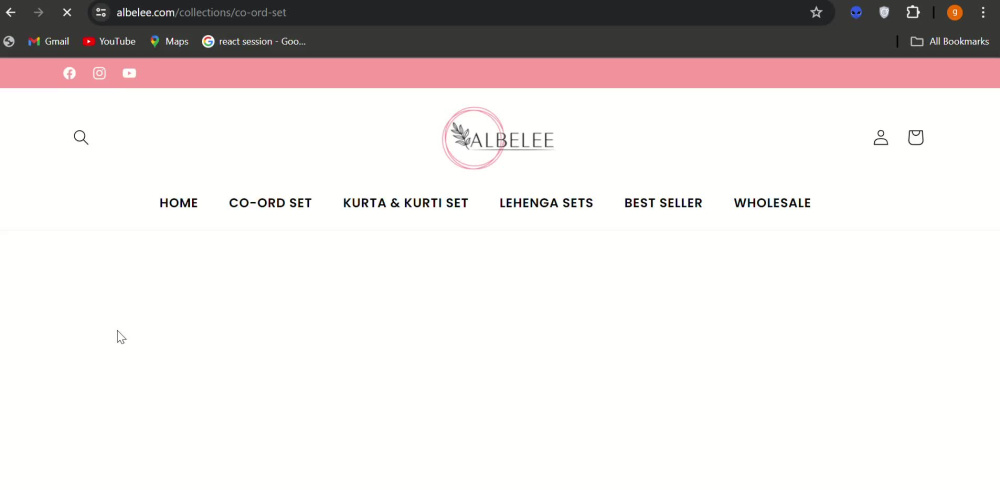The width and height of the screenshot is (1000, 490).
Task: Open the CO-ORD SET menu item
Action: pyautogui.click(x=270, y=203)
